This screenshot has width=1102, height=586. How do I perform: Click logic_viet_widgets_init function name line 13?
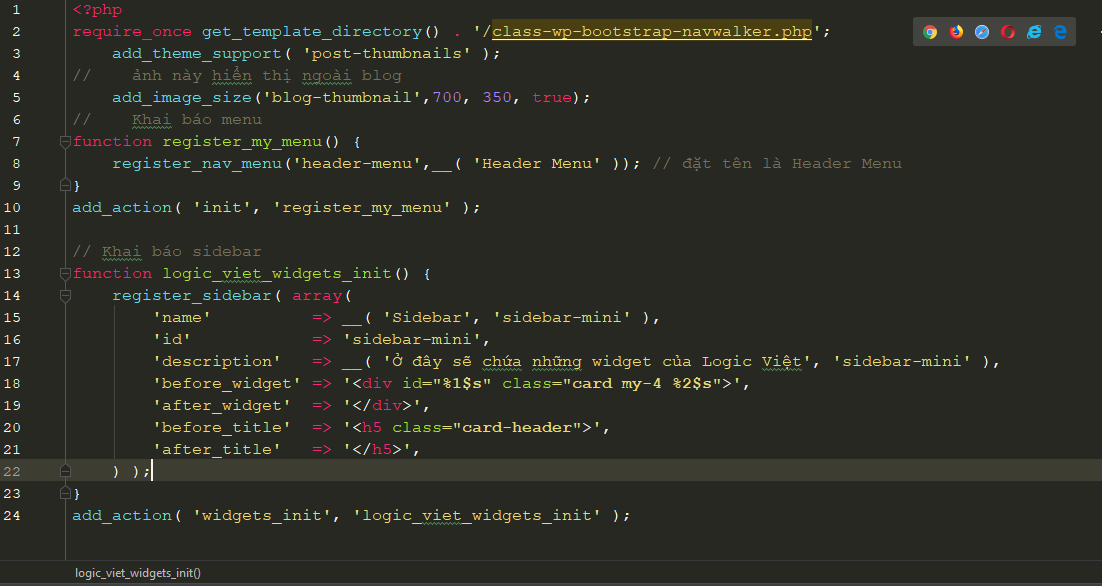278,273
